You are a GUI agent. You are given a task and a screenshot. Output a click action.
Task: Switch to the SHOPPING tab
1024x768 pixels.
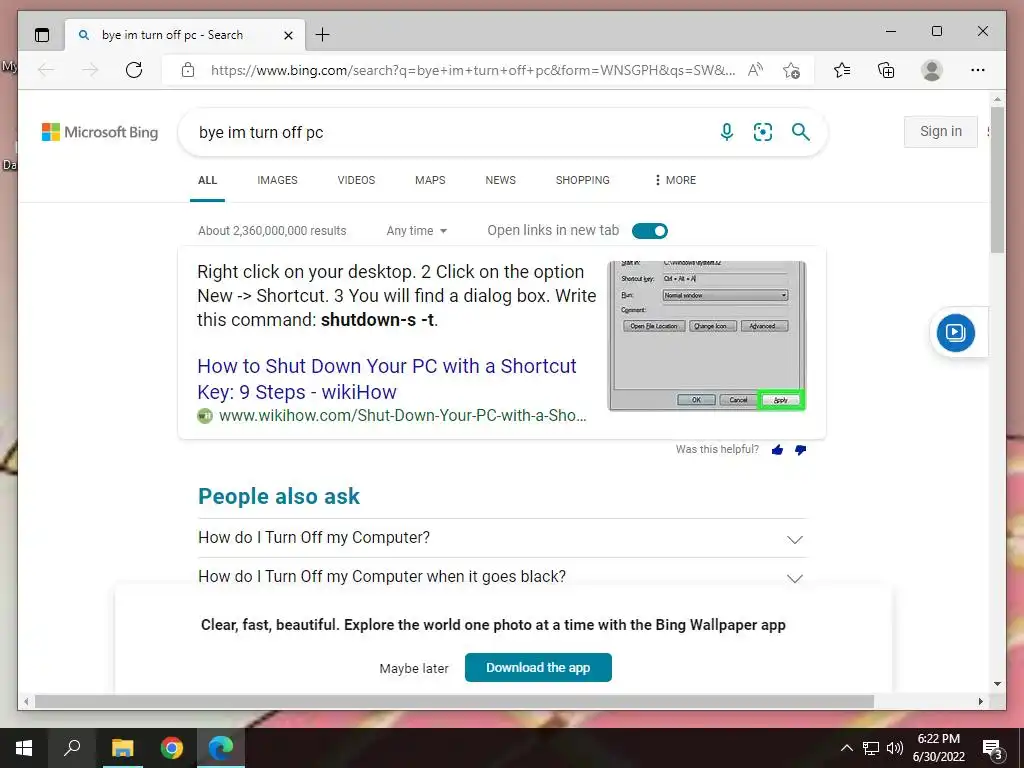[583, 180]
